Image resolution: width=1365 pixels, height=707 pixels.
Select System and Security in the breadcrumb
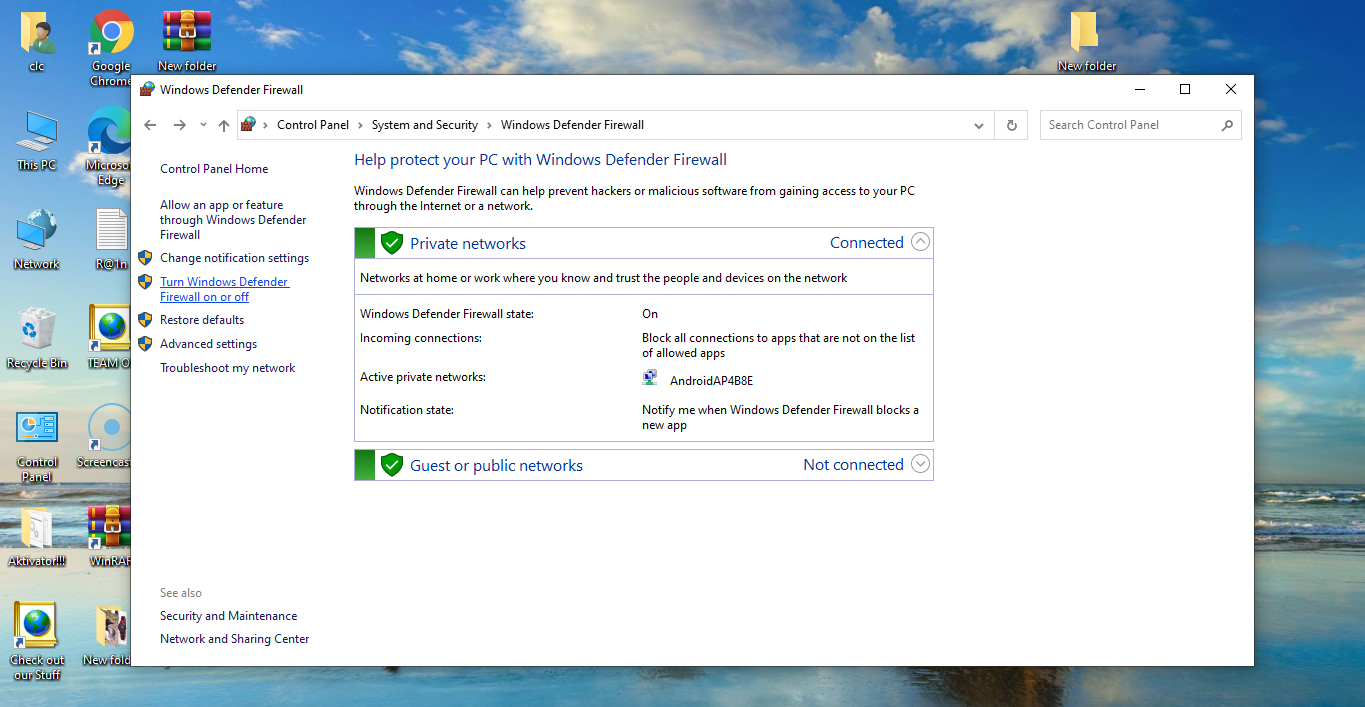[424, 124]
